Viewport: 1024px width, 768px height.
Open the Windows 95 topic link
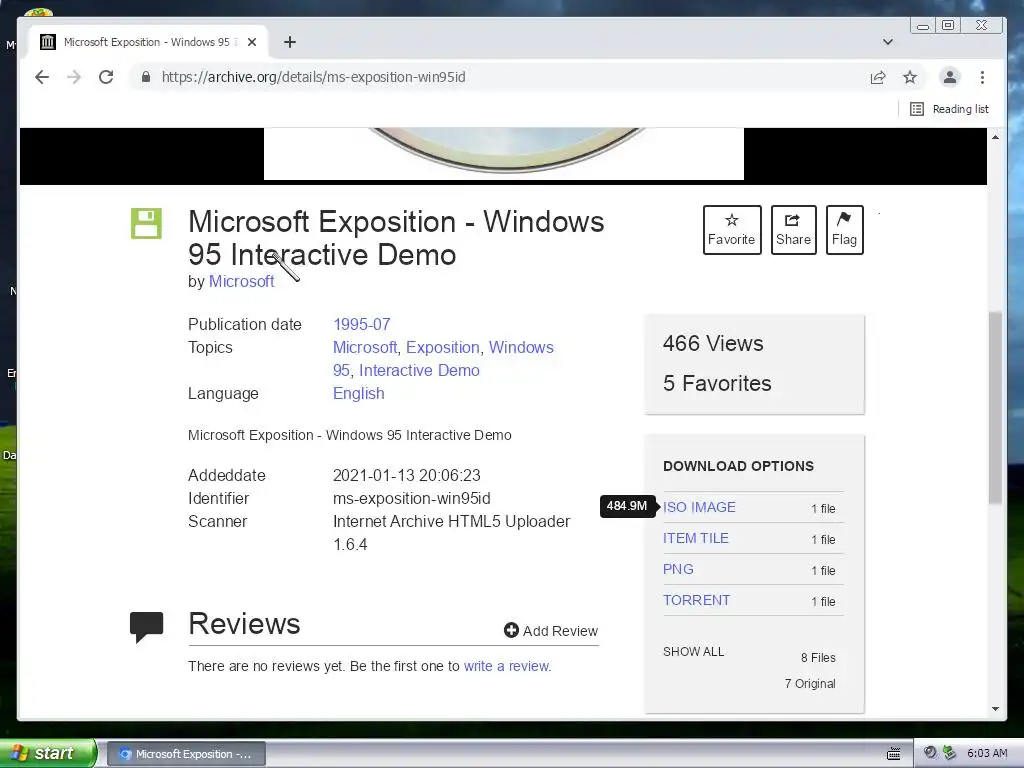[x=521, y=347]
